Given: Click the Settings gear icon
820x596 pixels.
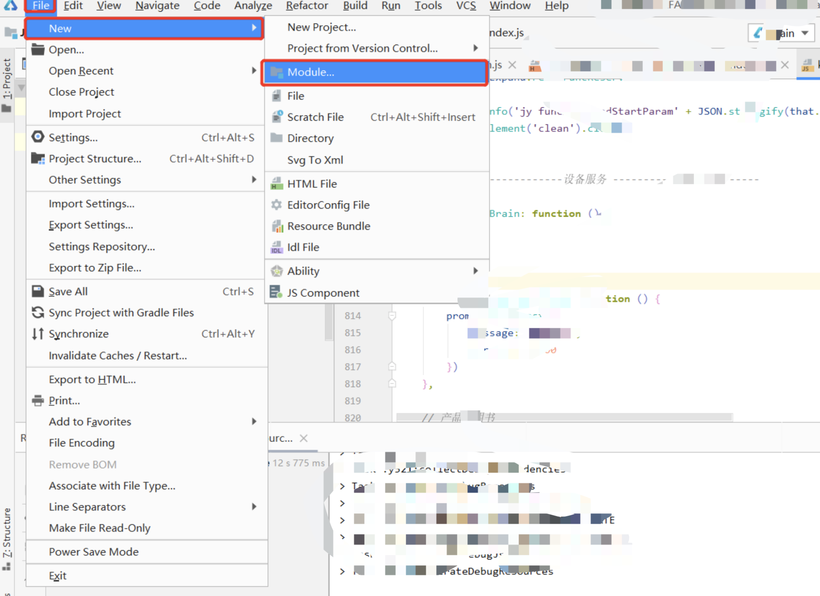Looking at the screenshot, I should (x=38, y=137).
